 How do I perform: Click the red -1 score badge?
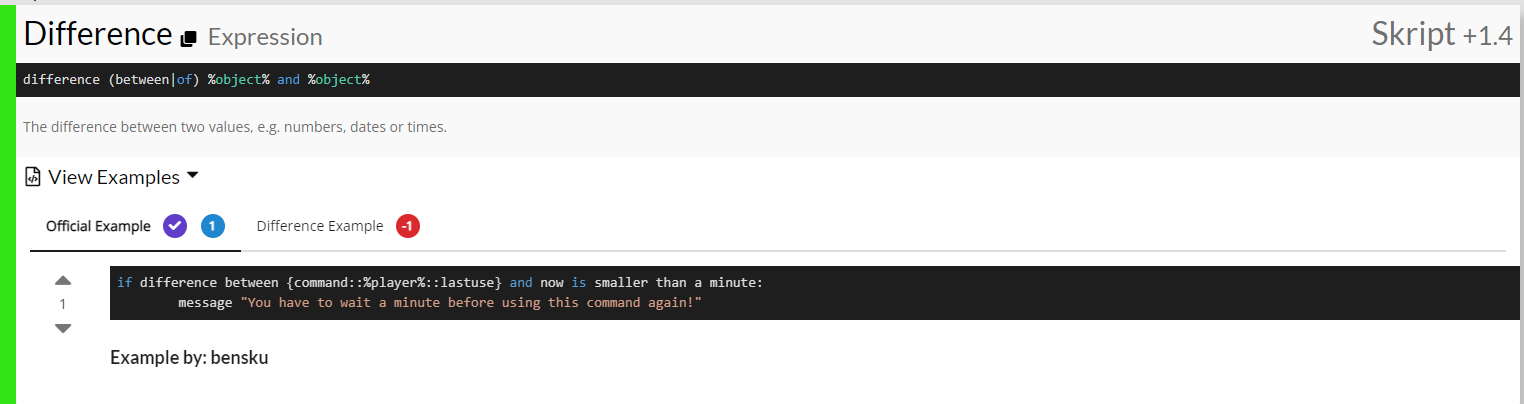(407, 226)
